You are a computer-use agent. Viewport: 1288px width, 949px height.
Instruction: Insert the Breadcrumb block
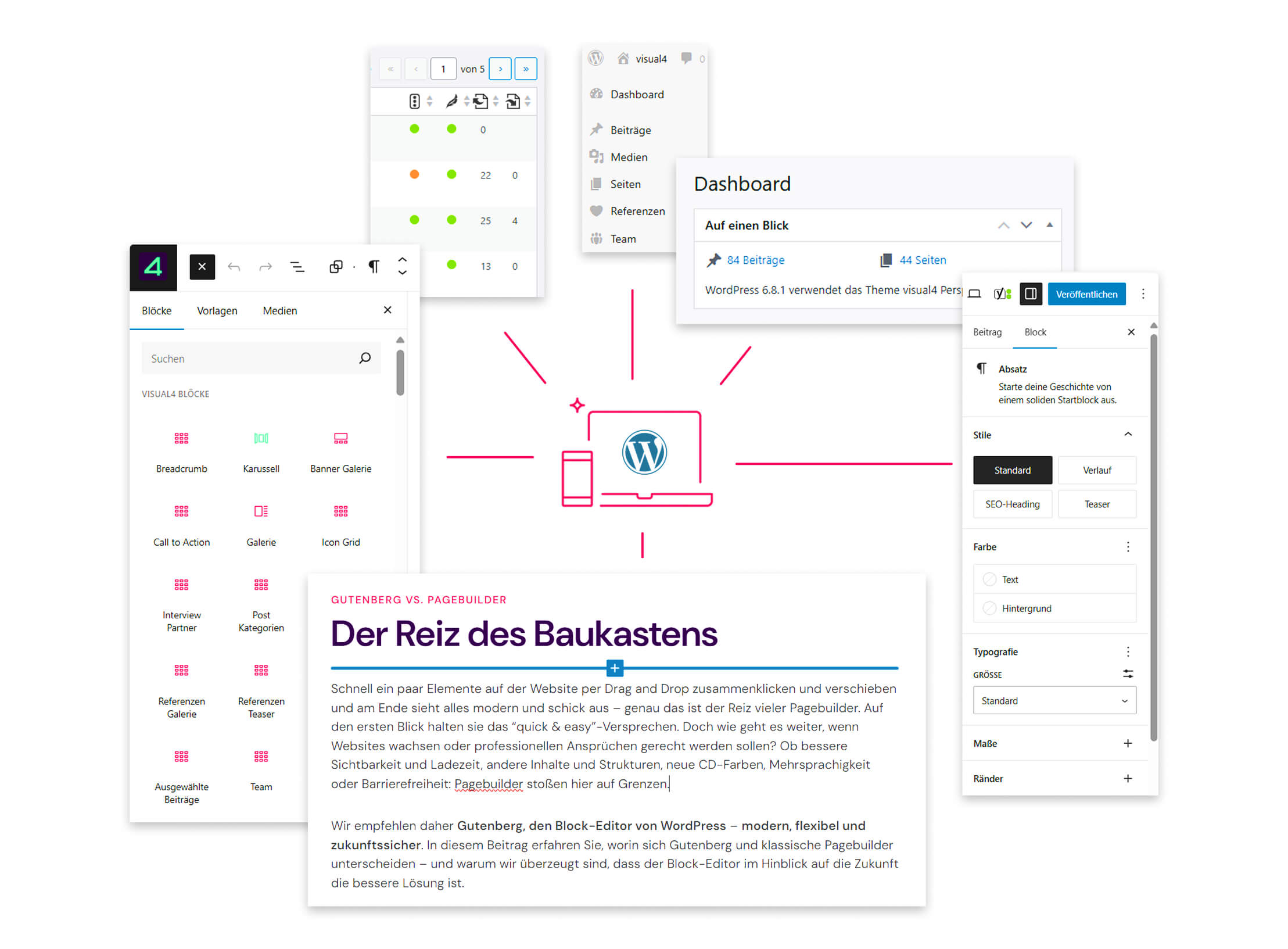[x=182, y=453]
